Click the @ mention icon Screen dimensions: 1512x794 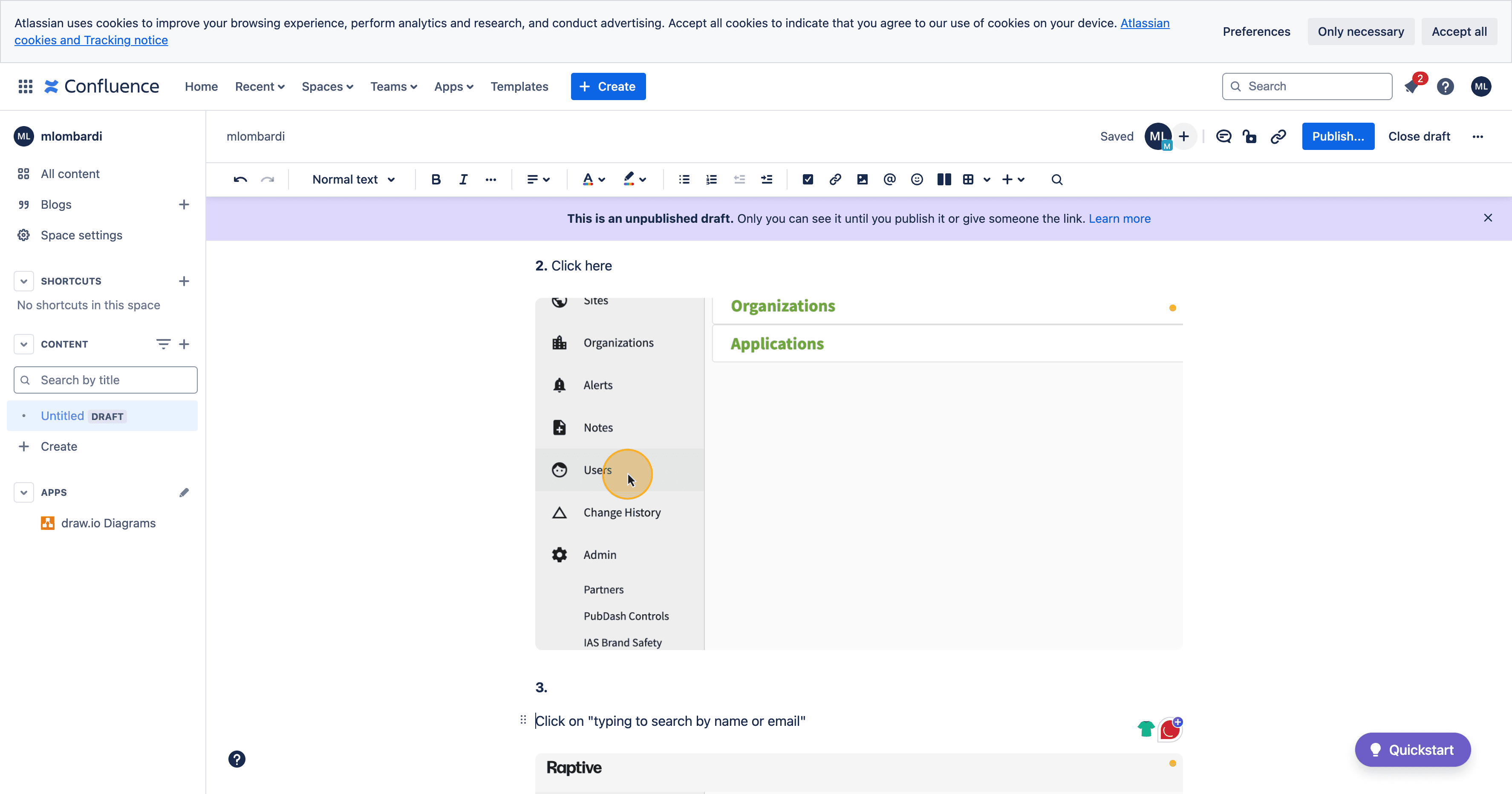pyautogui.click(x=890, y=180)
